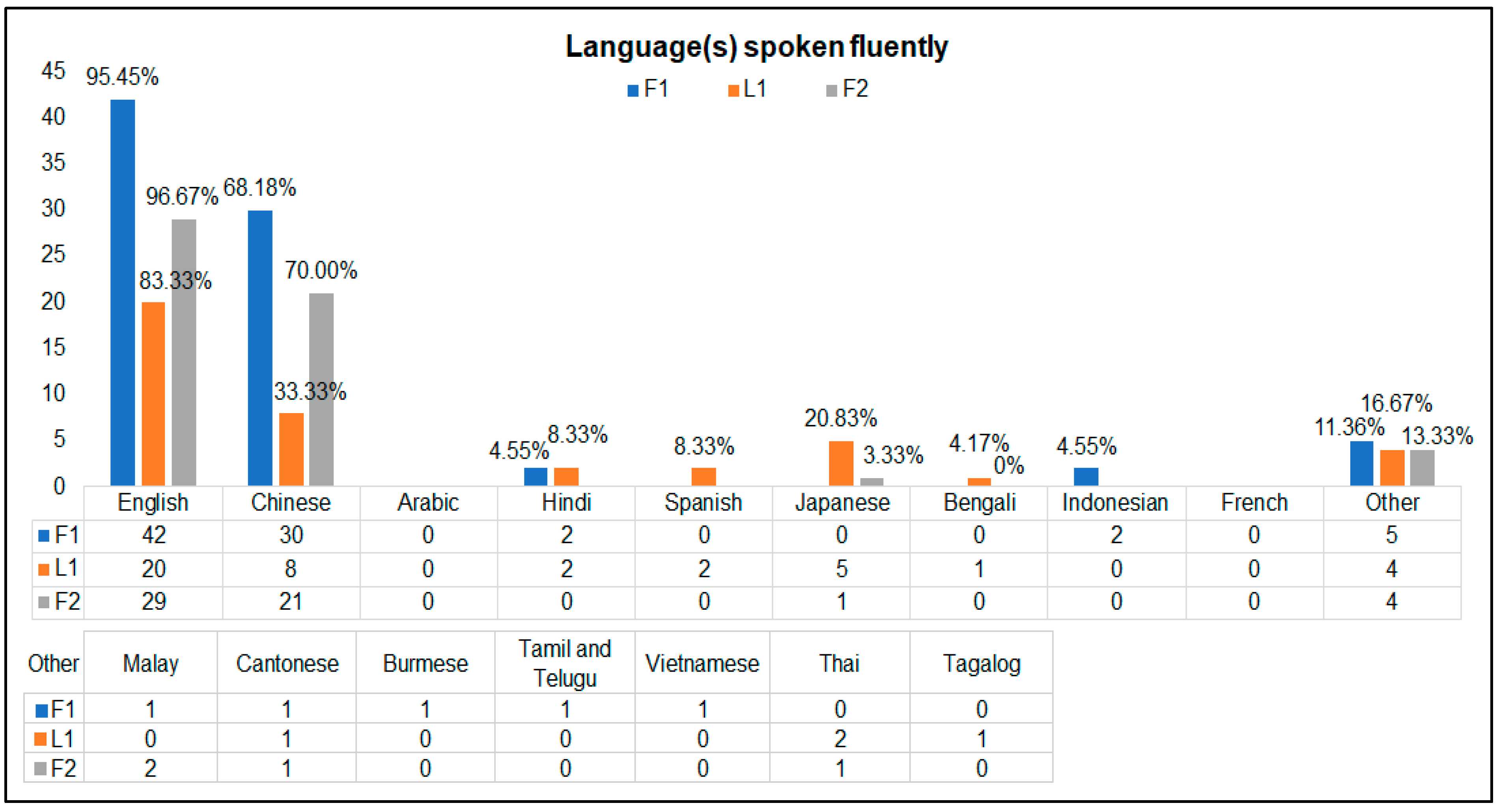Click the tall blue English F1 bar
This screenshot has width=1499, height=812.
[x=123, y=291]
